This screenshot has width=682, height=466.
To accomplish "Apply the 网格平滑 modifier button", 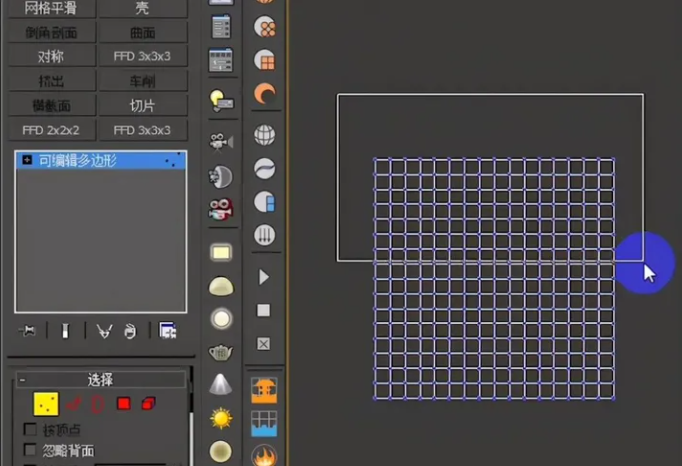I will [52, 8].
